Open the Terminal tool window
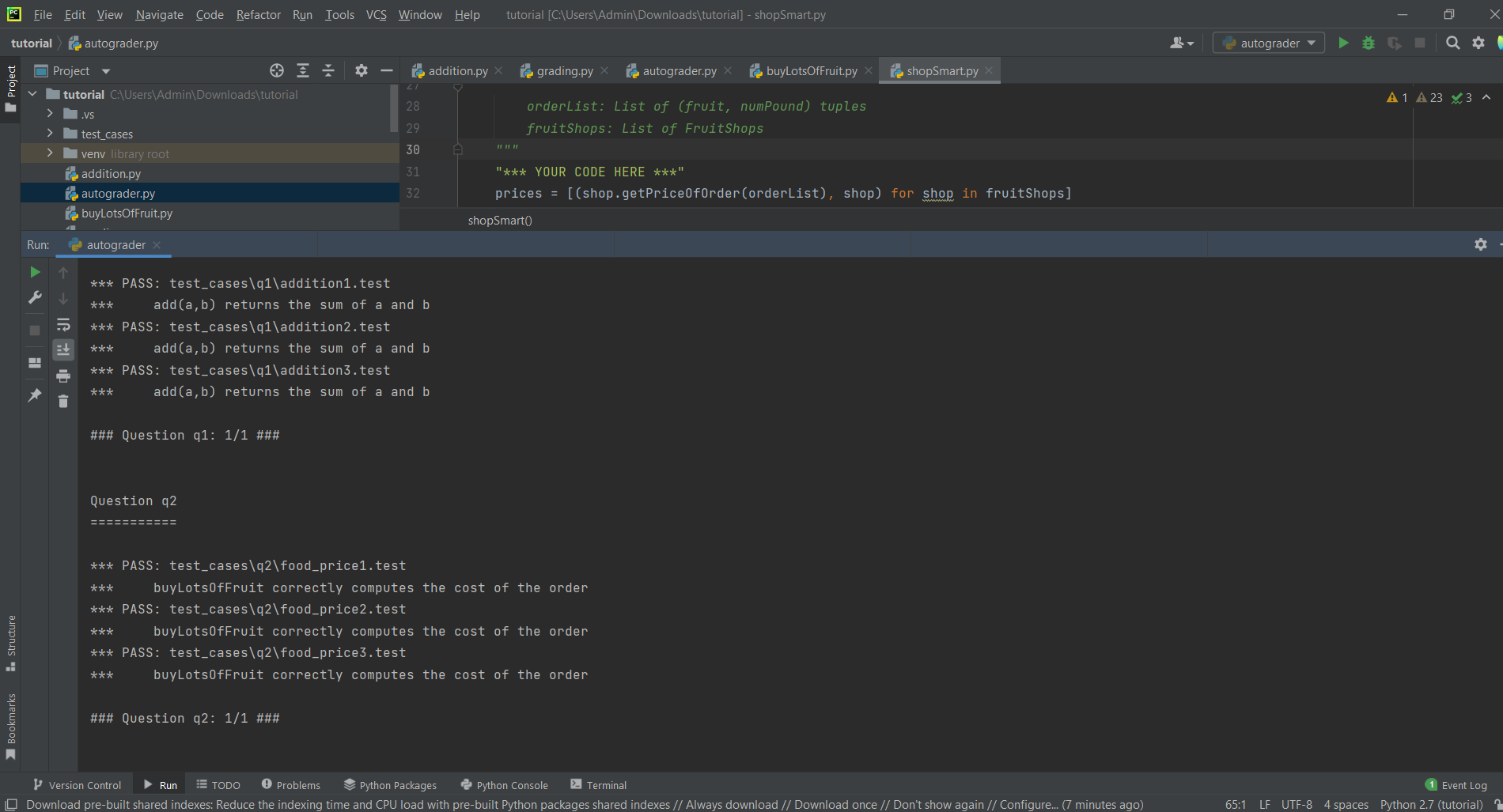Screen dimensions: 1503x812 598,785
